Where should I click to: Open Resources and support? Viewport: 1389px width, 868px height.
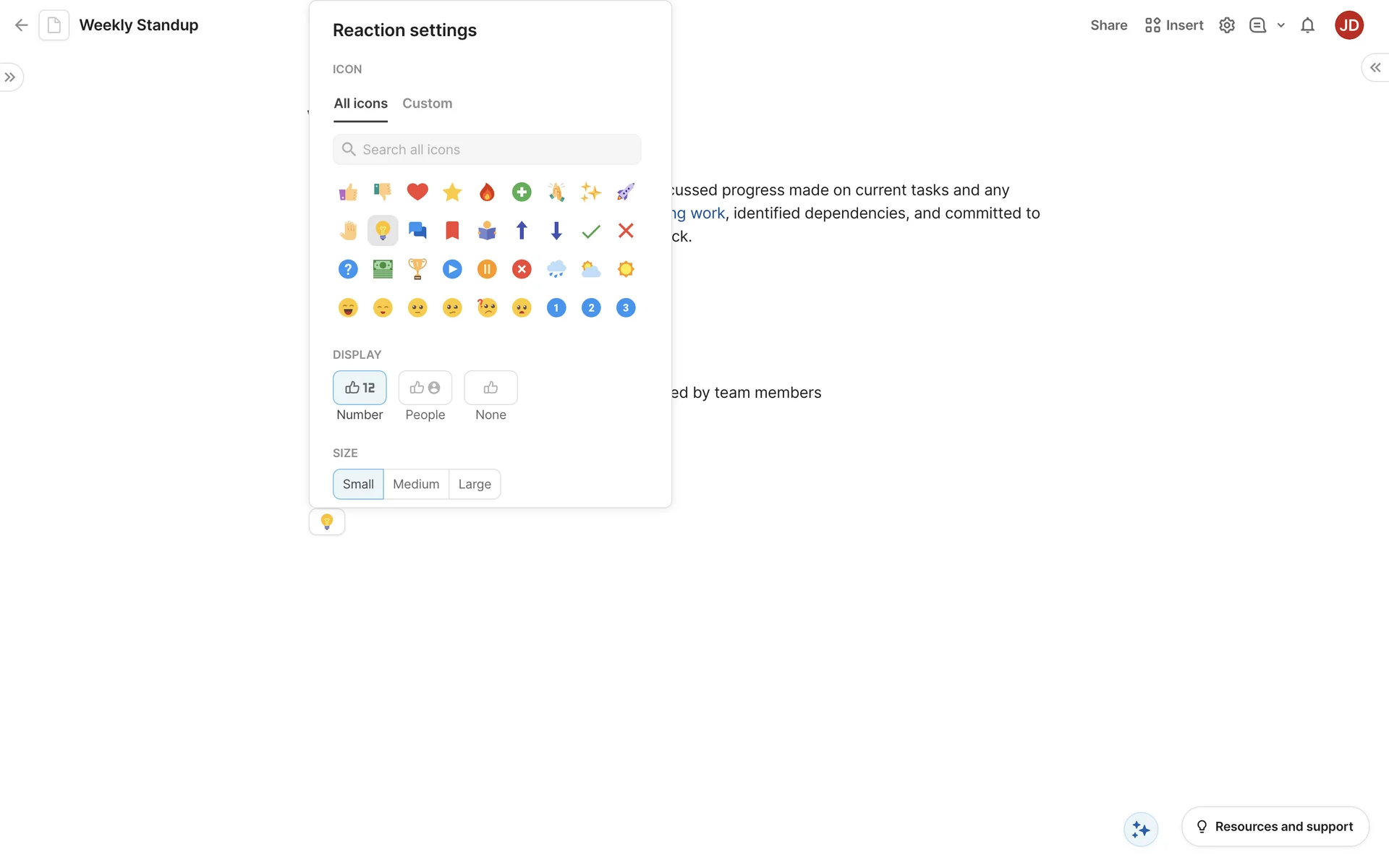pyautogui.click(x=1275, y=827)
